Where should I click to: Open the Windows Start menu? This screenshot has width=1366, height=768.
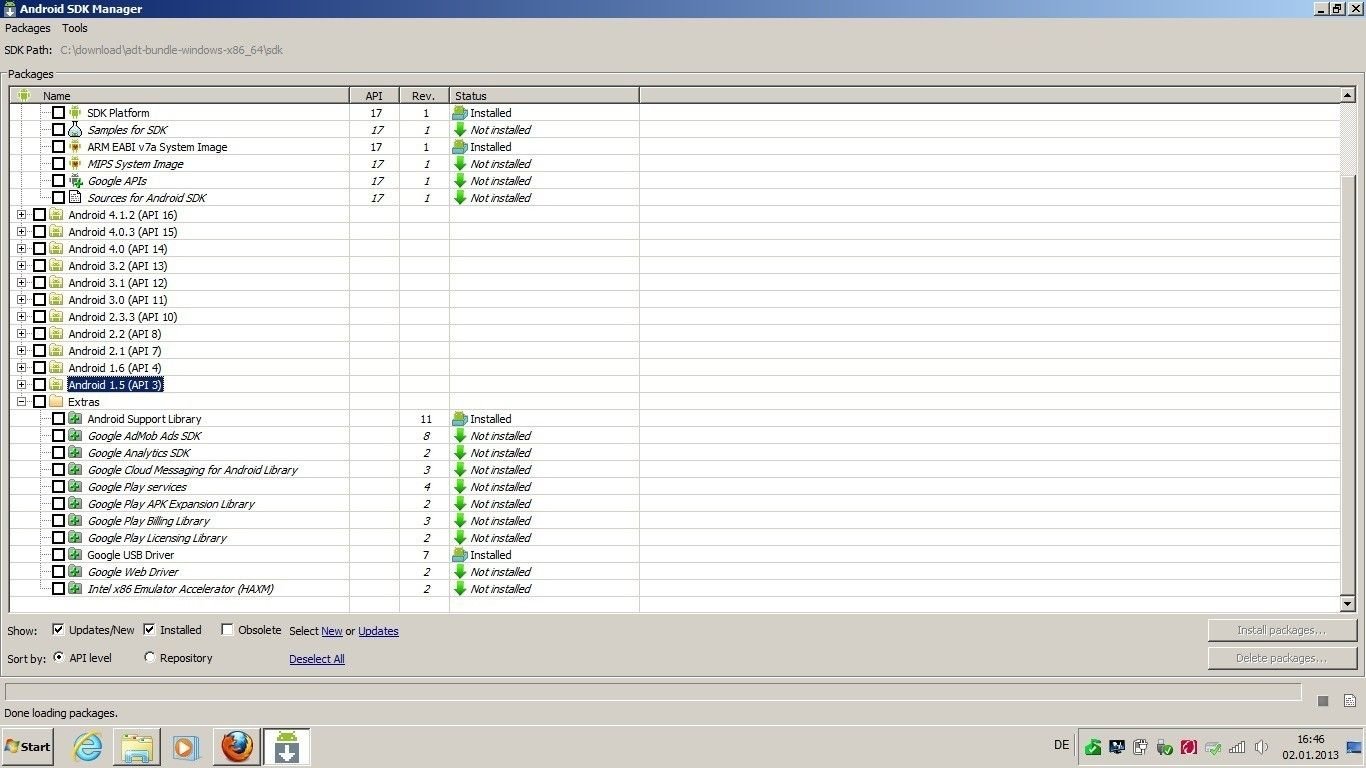(x=28, y=747)
